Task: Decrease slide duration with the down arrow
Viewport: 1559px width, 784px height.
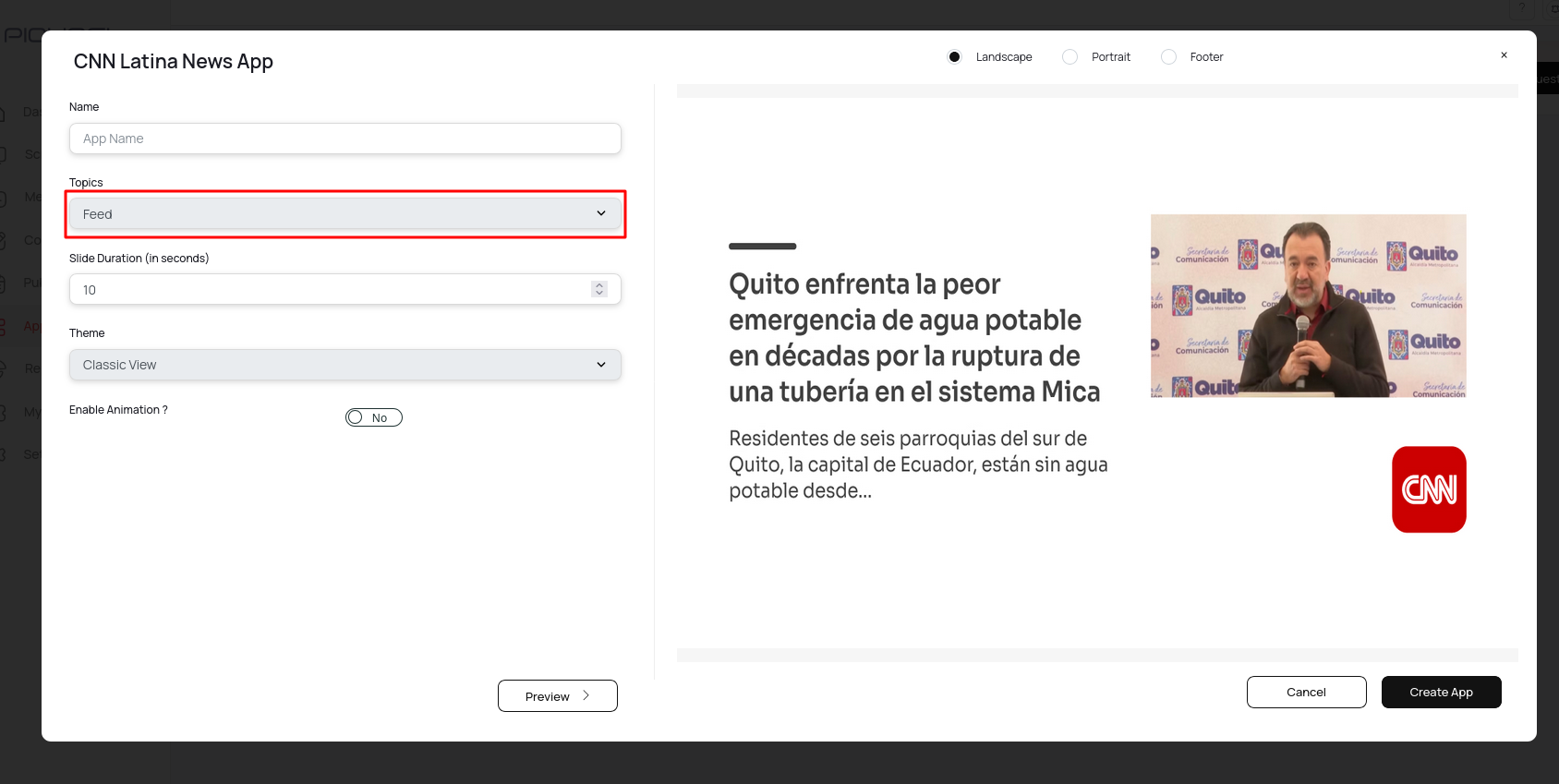Action: click(x=599, y=294)
